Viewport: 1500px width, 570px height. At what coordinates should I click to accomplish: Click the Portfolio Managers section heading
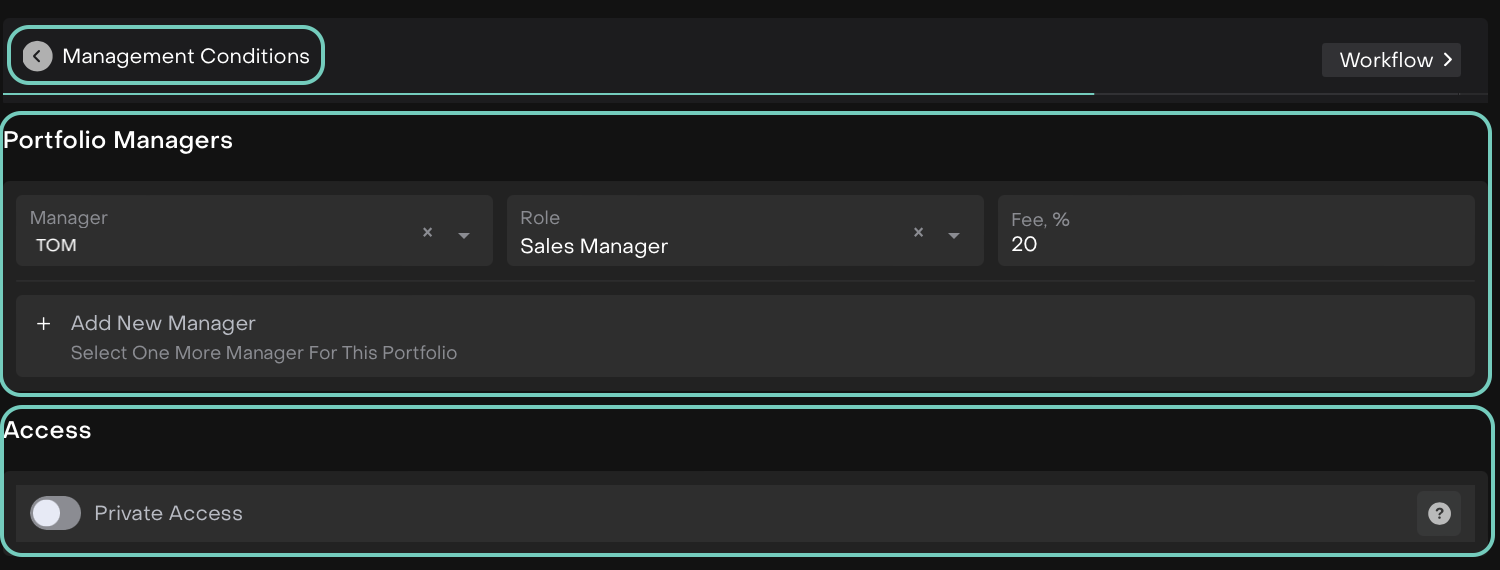pos(118,140)
